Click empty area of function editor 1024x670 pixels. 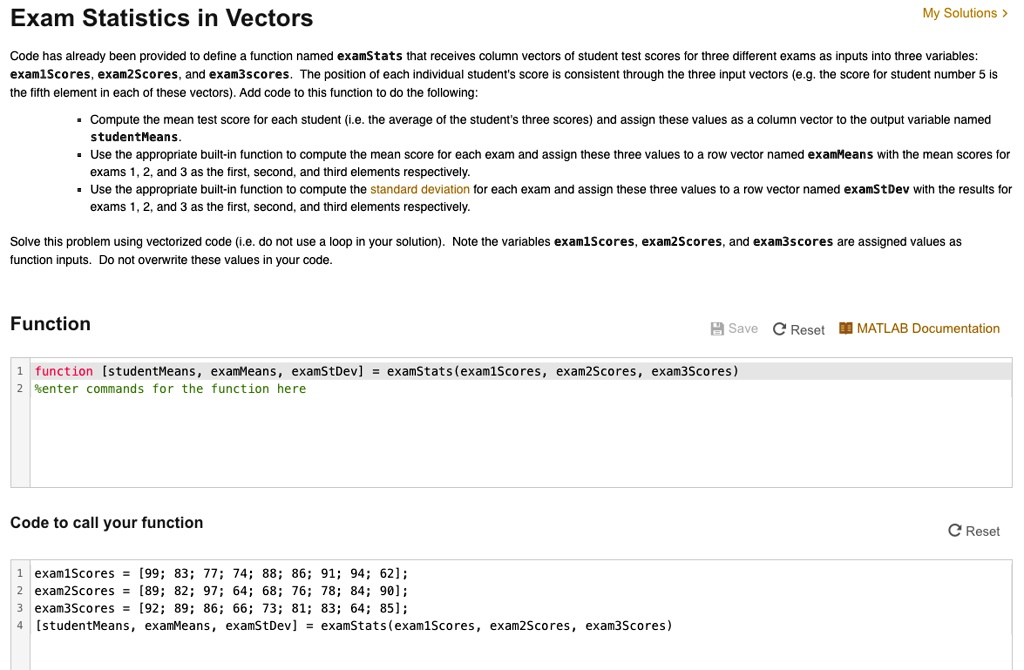click(x=520, y=443)
